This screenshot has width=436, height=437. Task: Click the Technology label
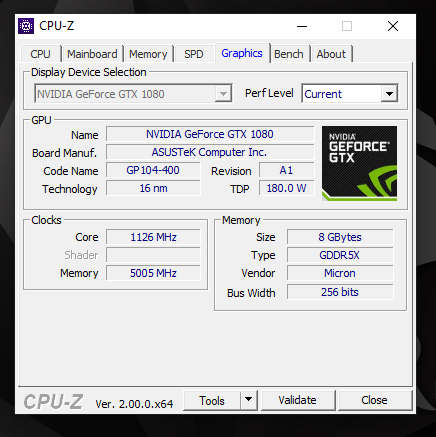70,189
